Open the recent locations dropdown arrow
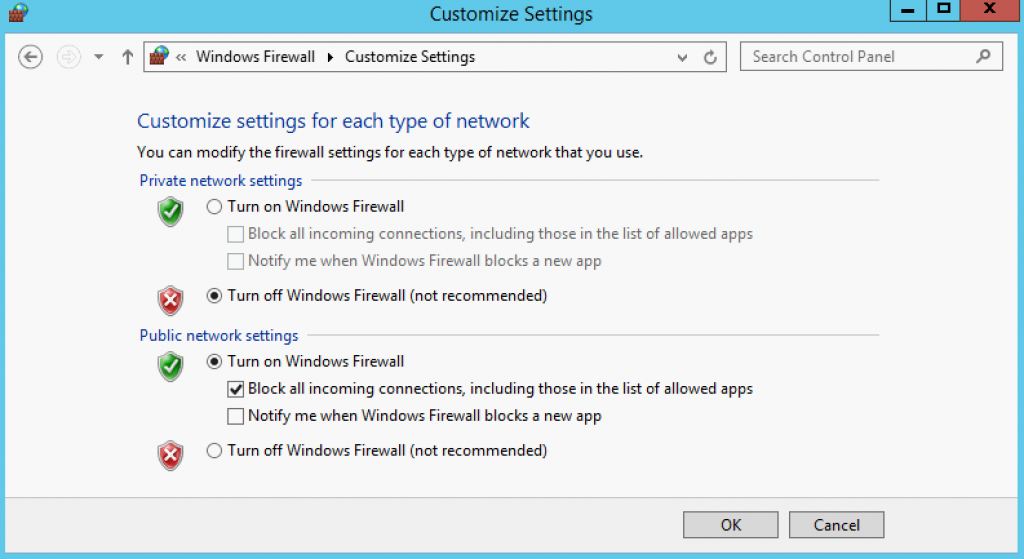The width and height of the screenshot is (1024, 559). [x=99, y=57]
